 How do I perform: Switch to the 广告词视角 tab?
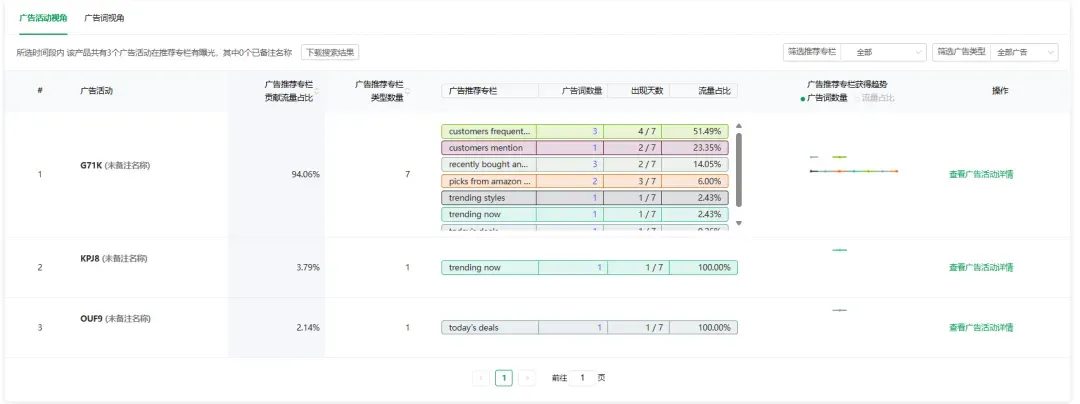(104, 17)
